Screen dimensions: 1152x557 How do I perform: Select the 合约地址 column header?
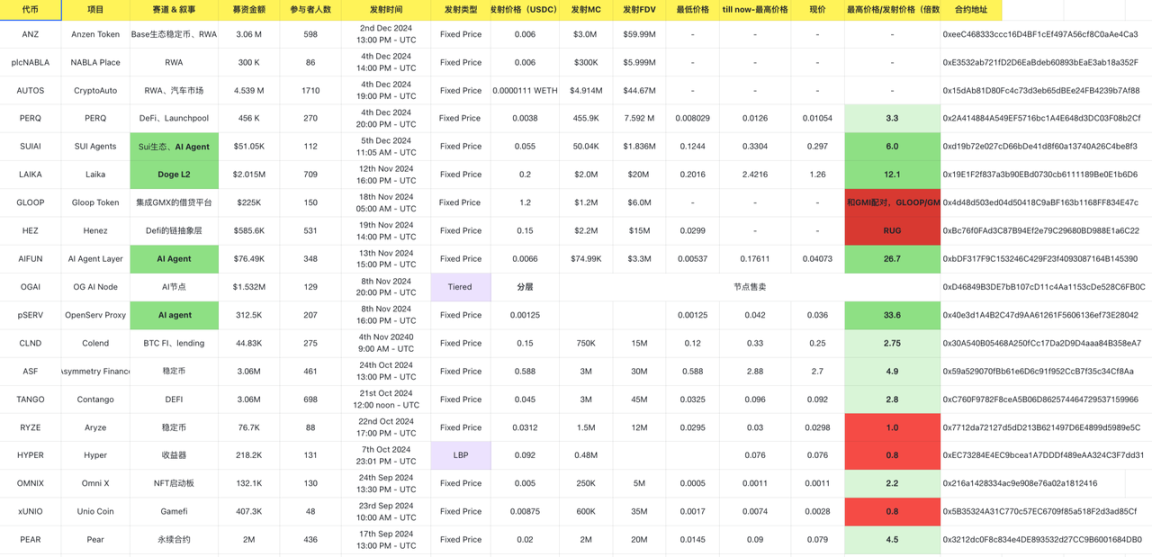[x=970, y=9]
